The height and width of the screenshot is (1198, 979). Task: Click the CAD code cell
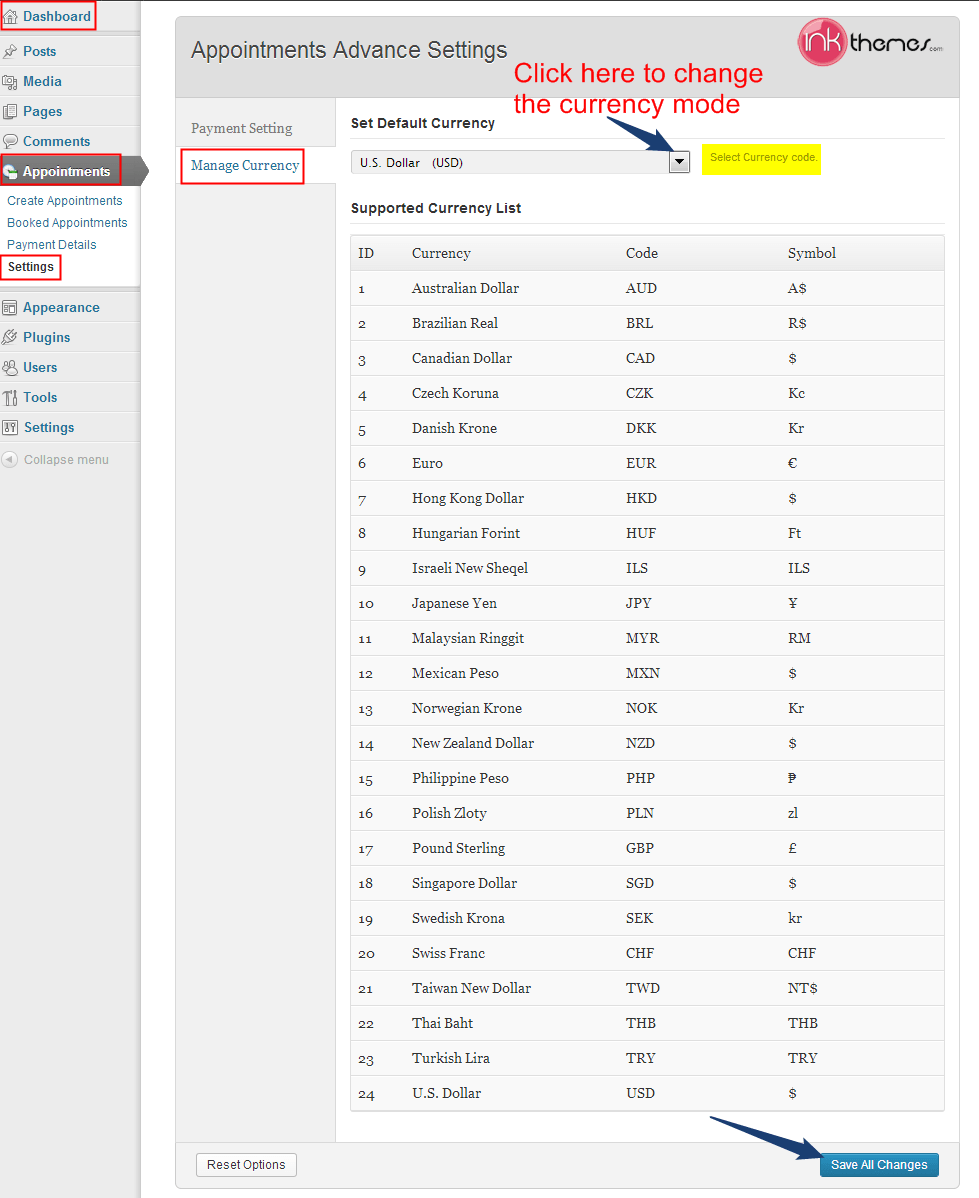tap(640, 359)
